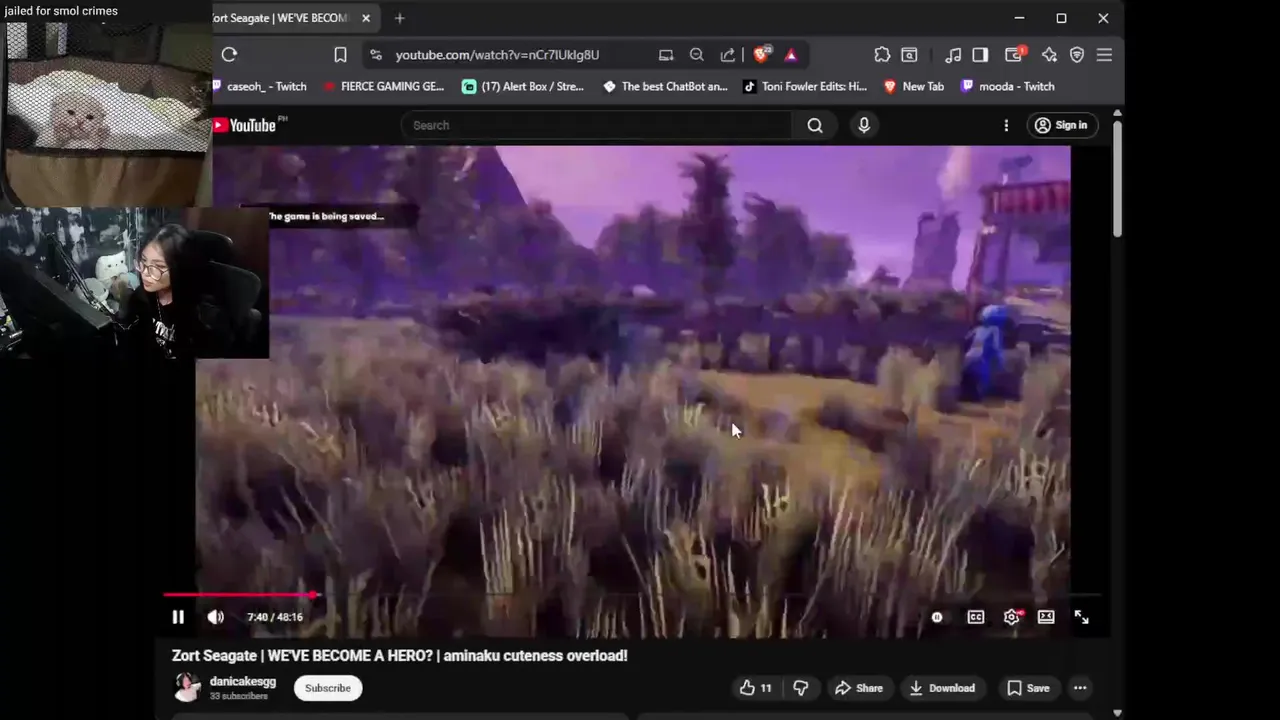The height and width of the screenshot is (720, 1280).
Task: Open New Tab bookmark
Action: pos(914,86)
